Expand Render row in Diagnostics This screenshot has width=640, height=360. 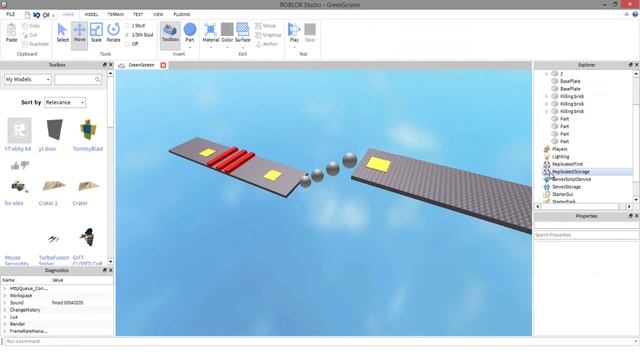[x=5, y=324]
